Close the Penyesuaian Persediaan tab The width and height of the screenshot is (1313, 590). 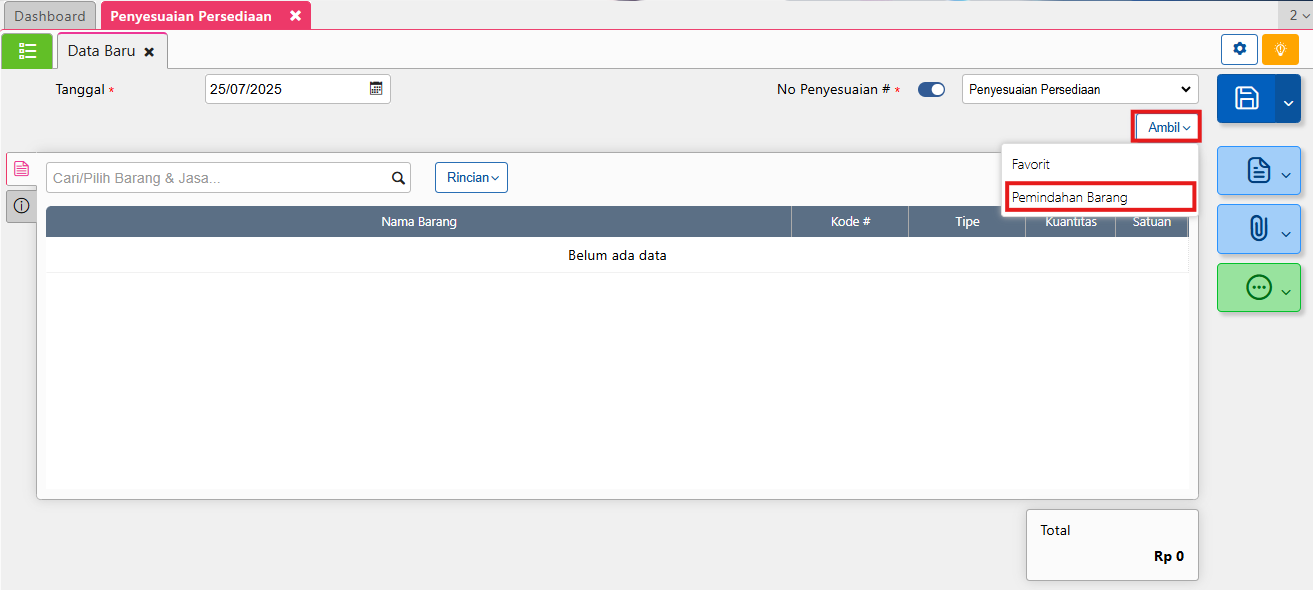(x=295, y=16)
